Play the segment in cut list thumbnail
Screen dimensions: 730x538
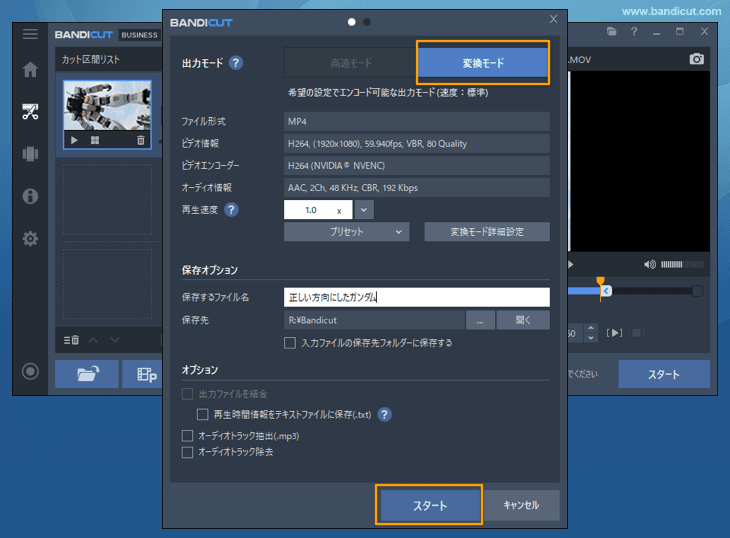click(x=74, y=140)
